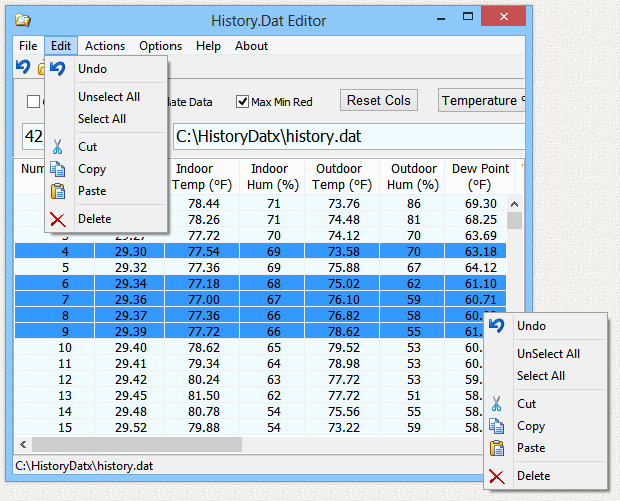
Task: Click the vertical scrollbar thumb
Action: pos(514,221)
